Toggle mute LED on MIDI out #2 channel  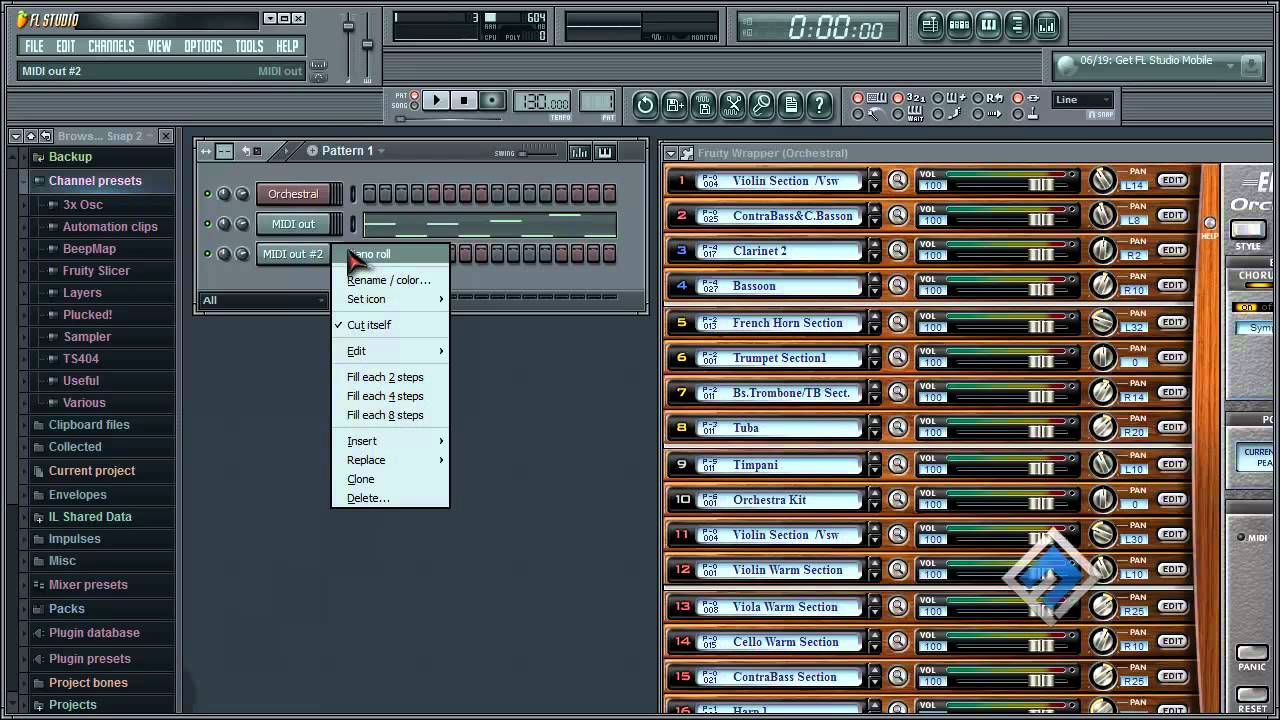208,254
